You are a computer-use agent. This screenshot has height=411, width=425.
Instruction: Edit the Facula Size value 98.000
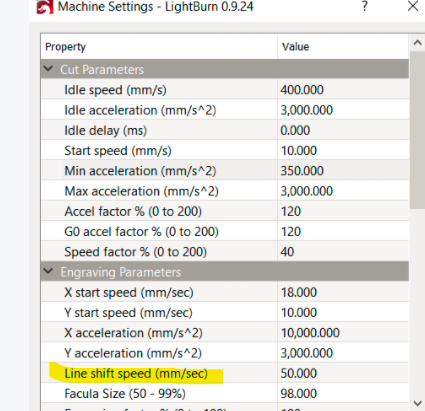coord(343,393)
